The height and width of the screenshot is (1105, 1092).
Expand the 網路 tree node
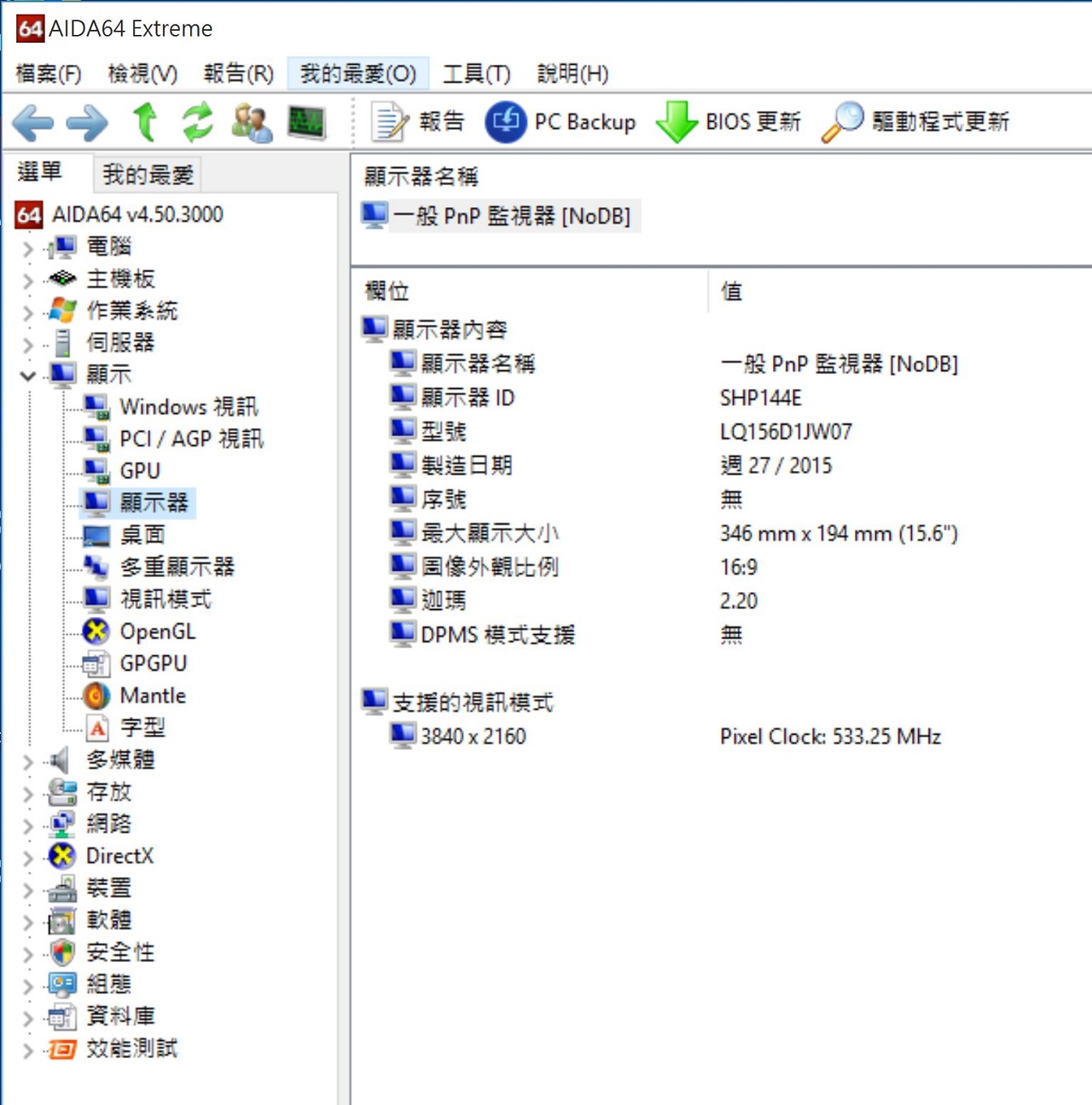pyautogui.click(x=28, y=826)
